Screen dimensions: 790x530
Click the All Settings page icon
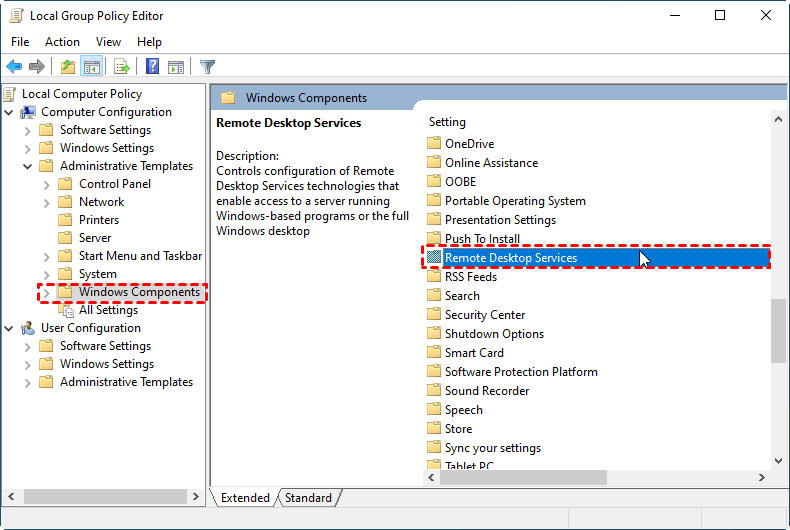point(68,311)
